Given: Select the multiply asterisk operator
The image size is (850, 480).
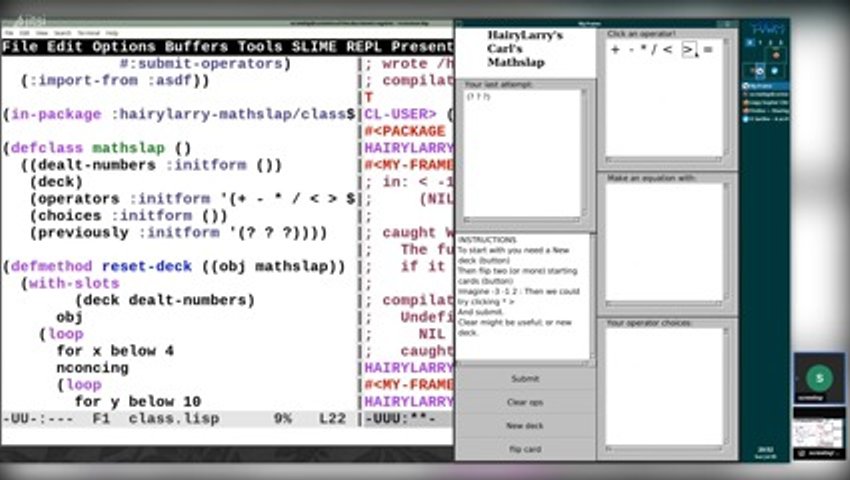Looking at the screenshot, I should [x=643, y=49].
